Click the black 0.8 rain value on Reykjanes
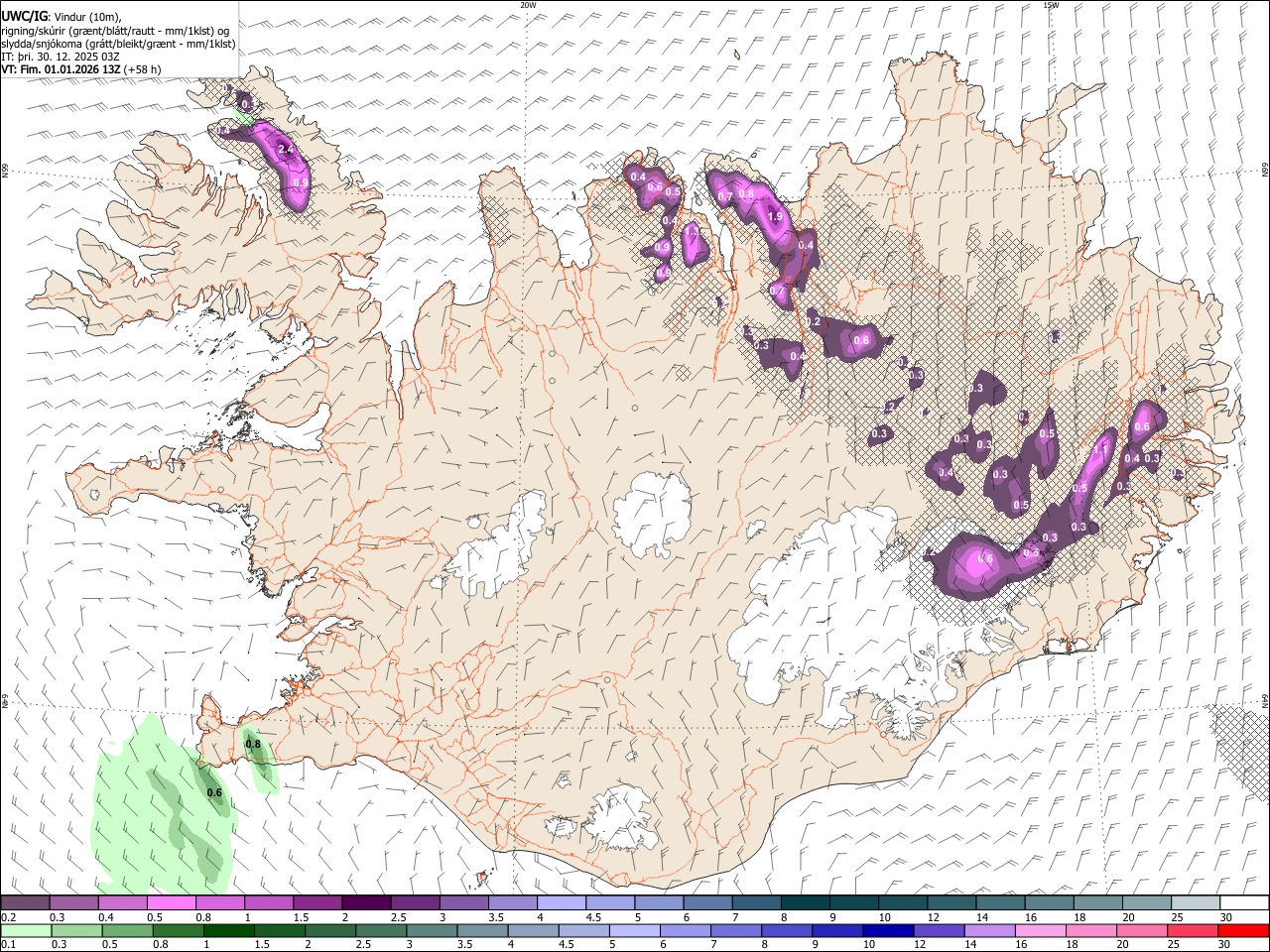 coord(253,744)
